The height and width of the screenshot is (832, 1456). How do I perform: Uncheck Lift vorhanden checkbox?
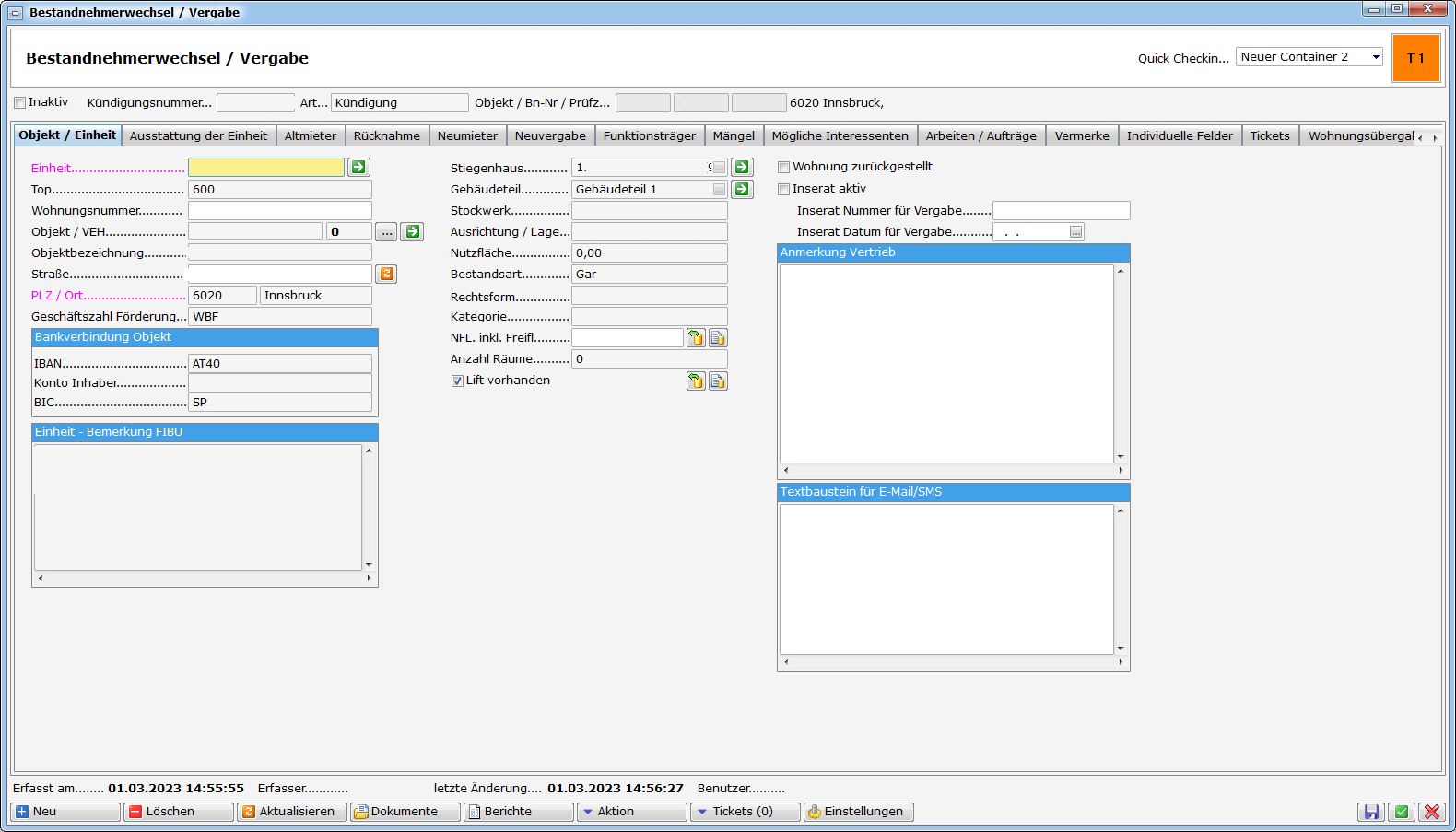tap(457, 381)
